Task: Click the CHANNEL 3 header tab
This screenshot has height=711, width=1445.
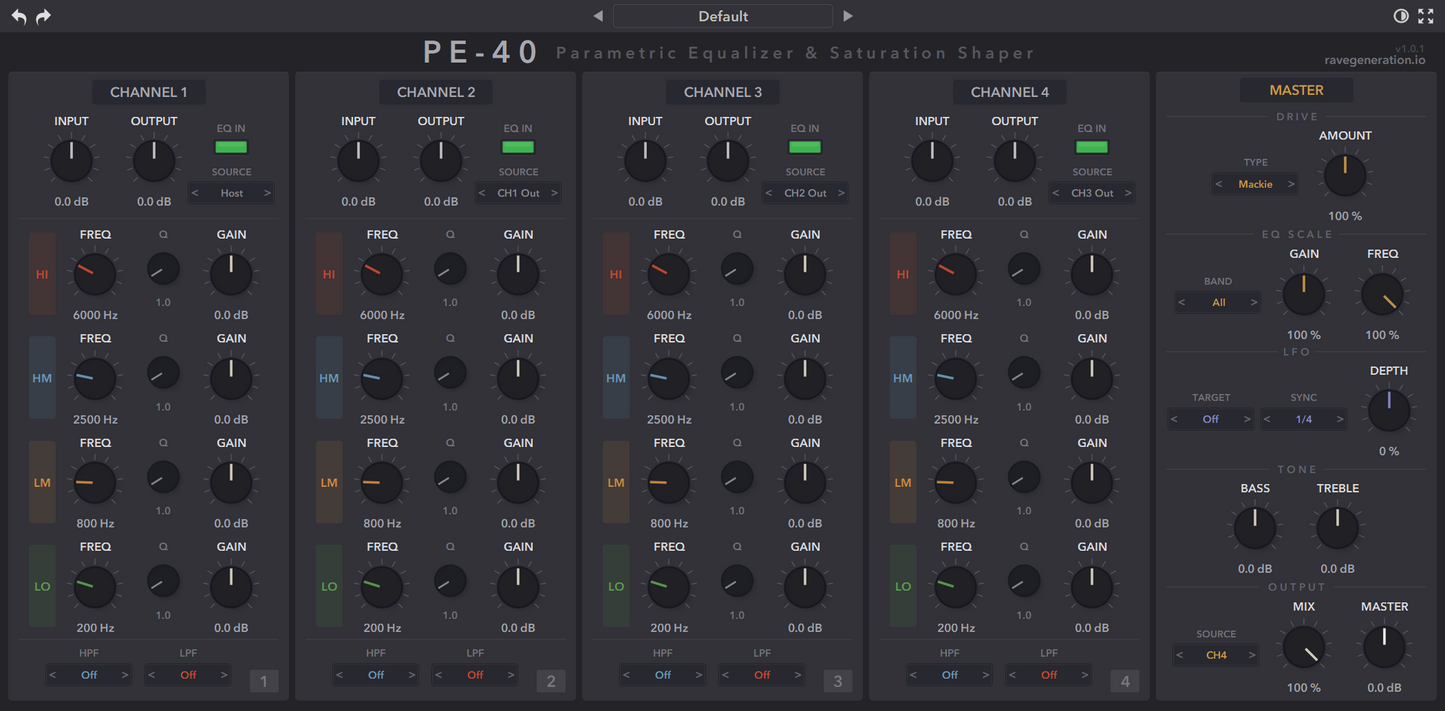Action: pos(723,92)
